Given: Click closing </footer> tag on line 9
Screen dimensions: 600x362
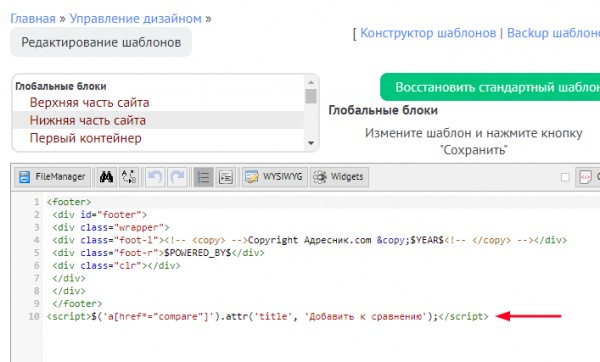Looking at the screenshot, I should 77,303.
